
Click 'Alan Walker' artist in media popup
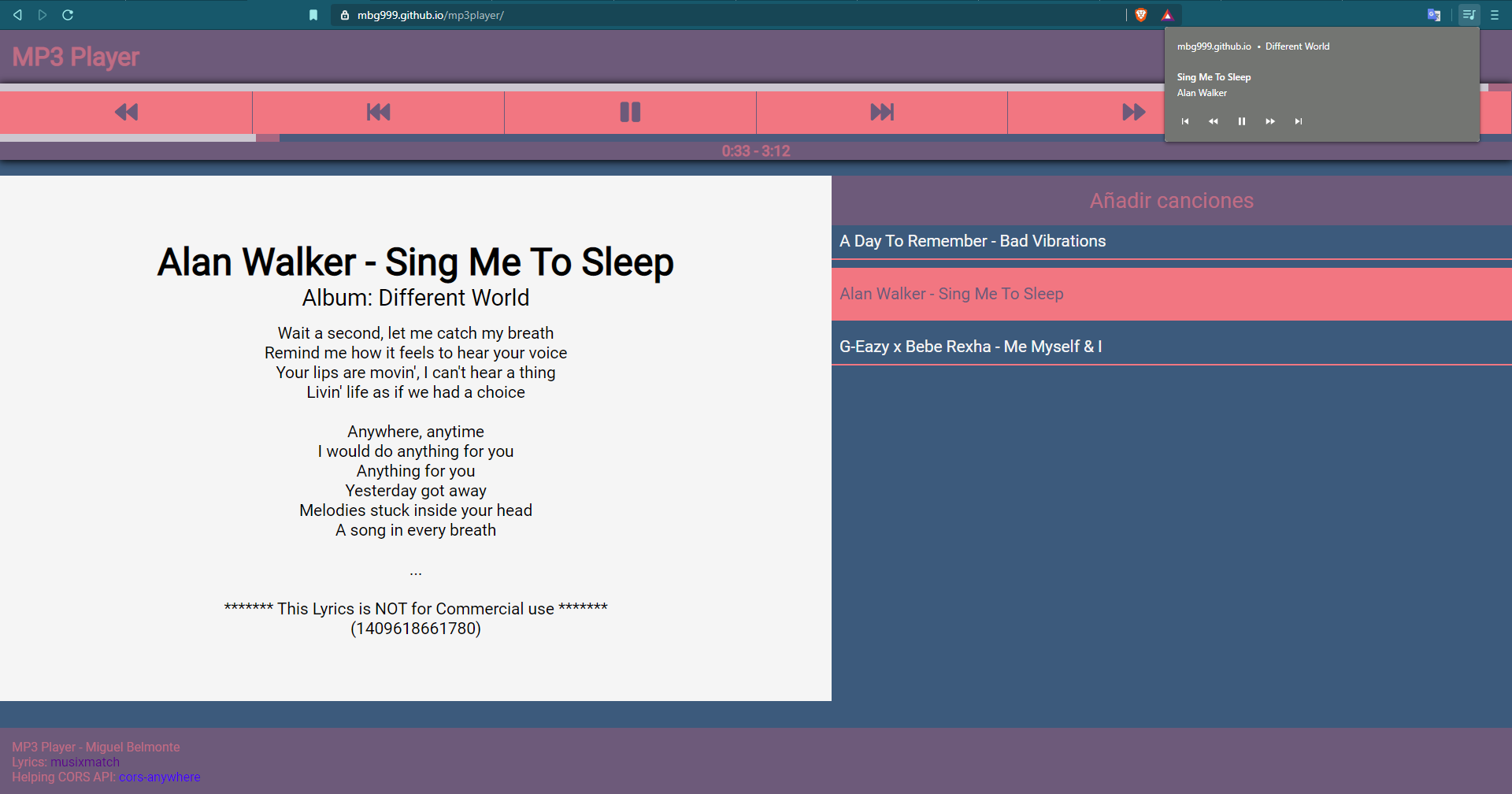coord(1202,93)
